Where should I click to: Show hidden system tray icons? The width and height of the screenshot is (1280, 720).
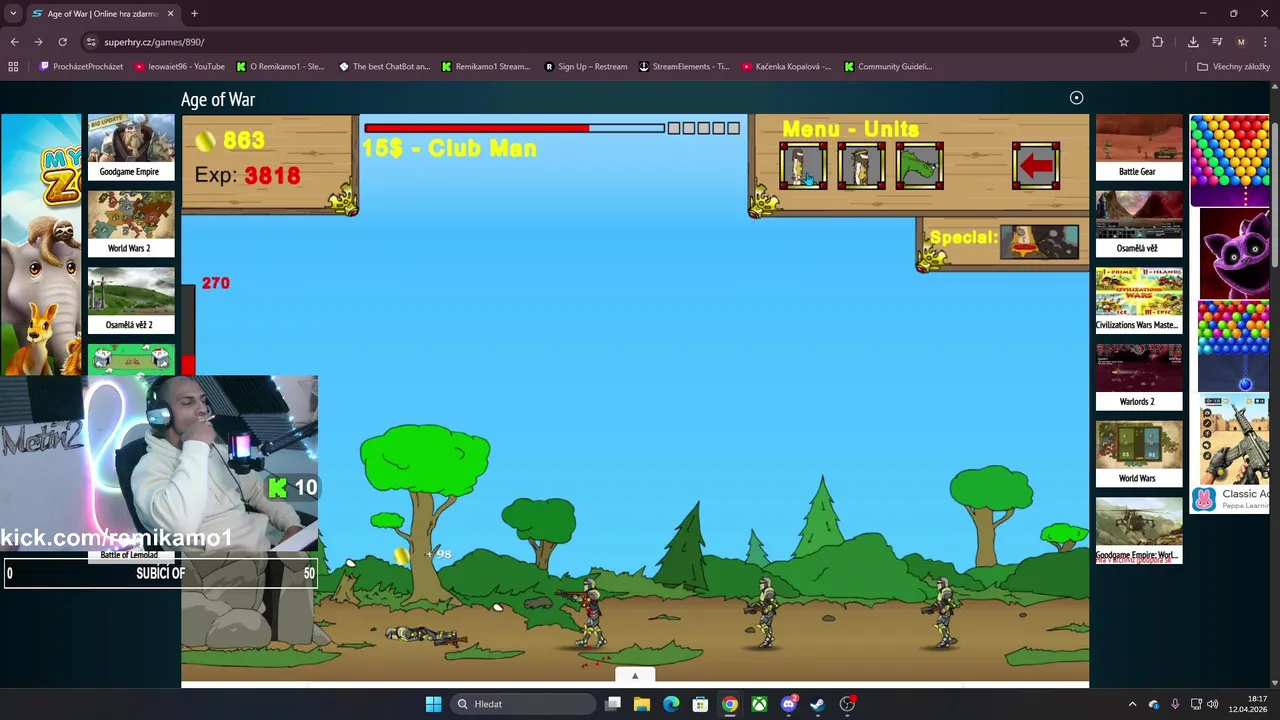[x=1132, y=704]
